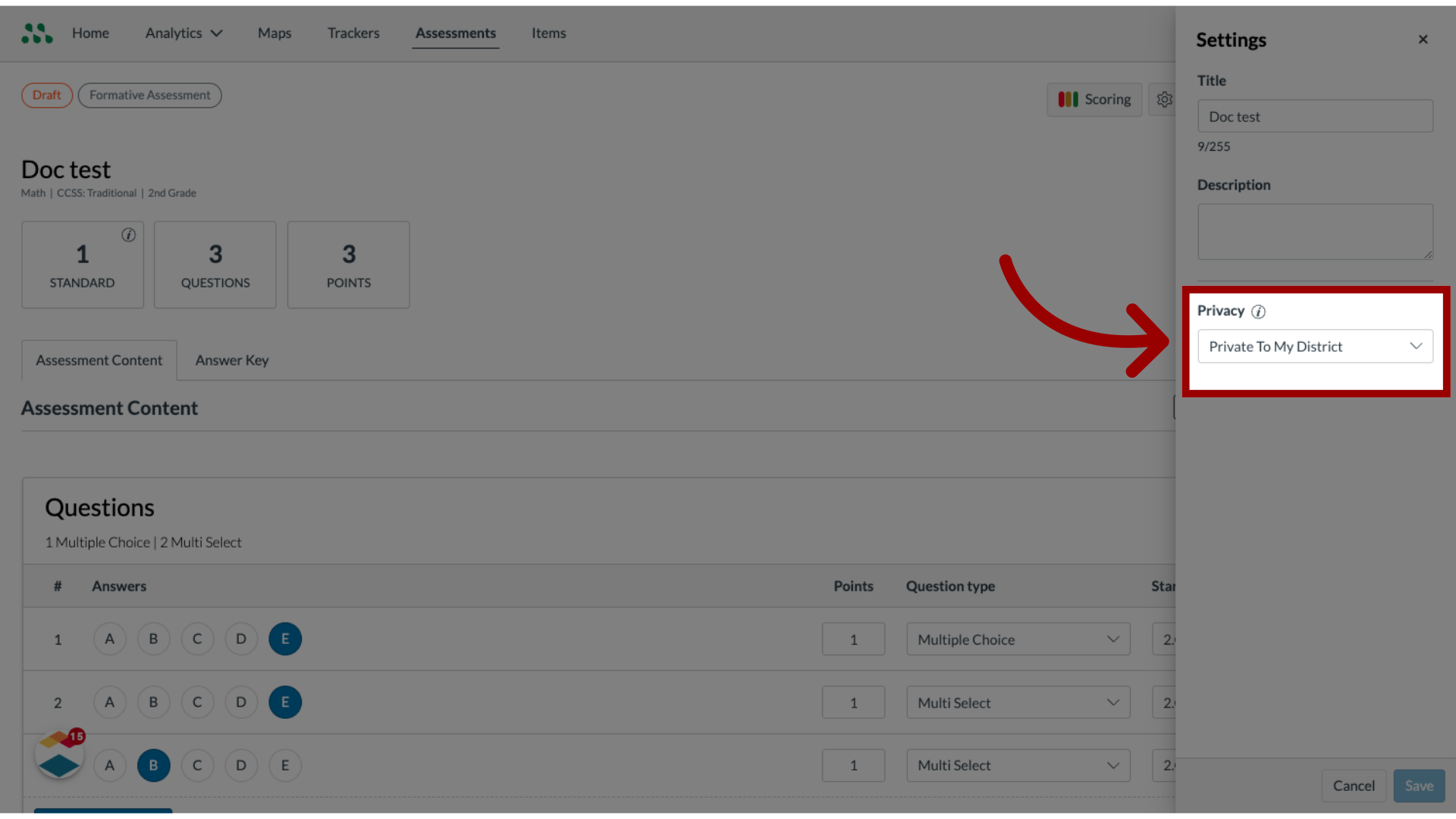1456x819 pixels.
Task: Click the green dots app logo
Action: pos(36,33)
